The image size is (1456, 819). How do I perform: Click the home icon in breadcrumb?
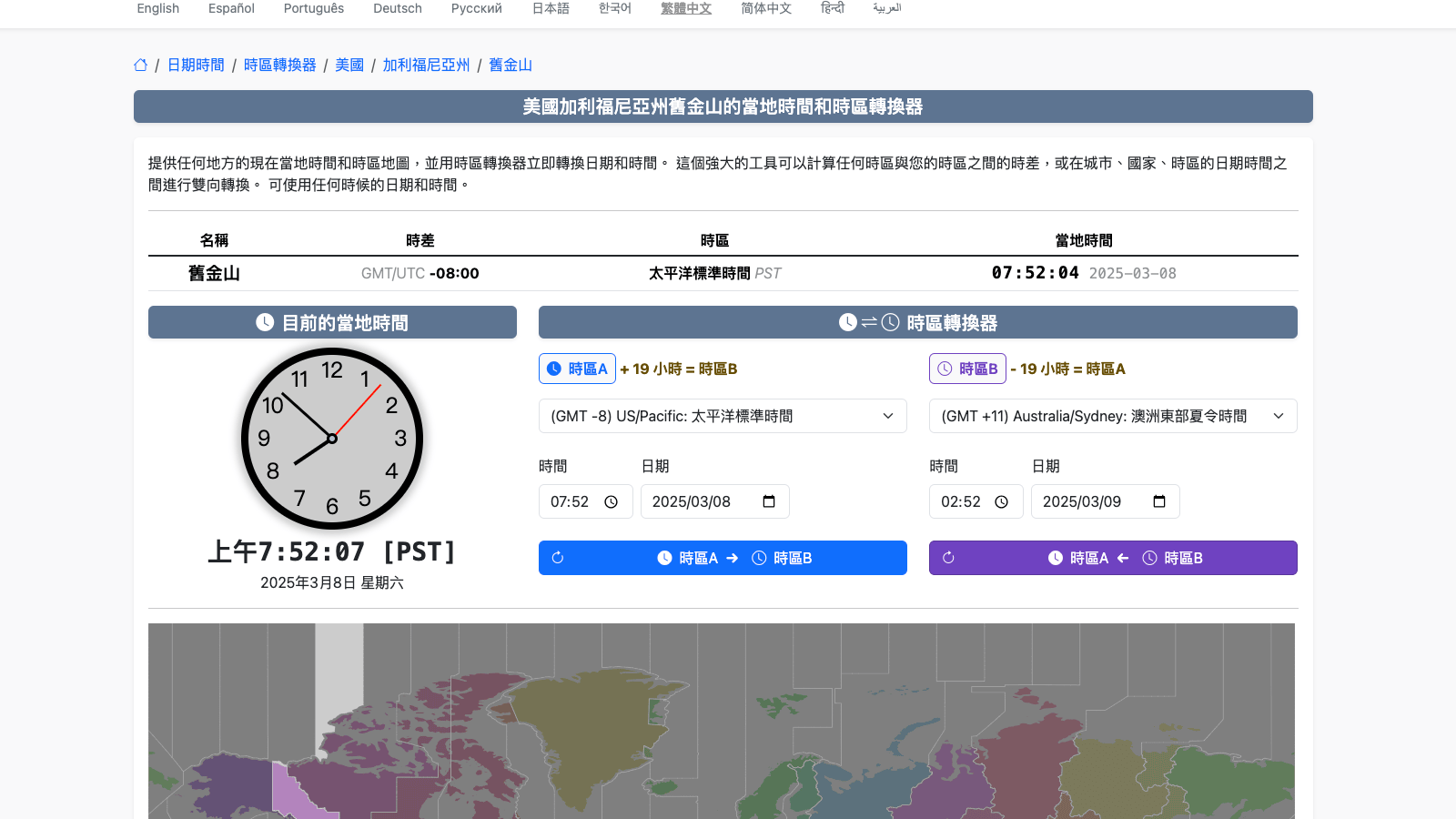[x=140, y=65]
